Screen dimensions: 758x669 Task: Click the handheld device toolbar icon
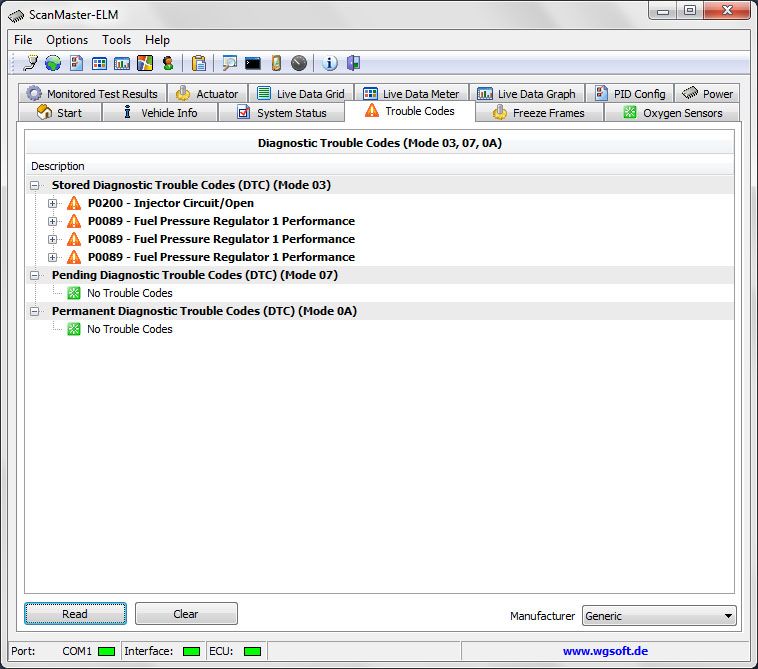click(276, 63)
